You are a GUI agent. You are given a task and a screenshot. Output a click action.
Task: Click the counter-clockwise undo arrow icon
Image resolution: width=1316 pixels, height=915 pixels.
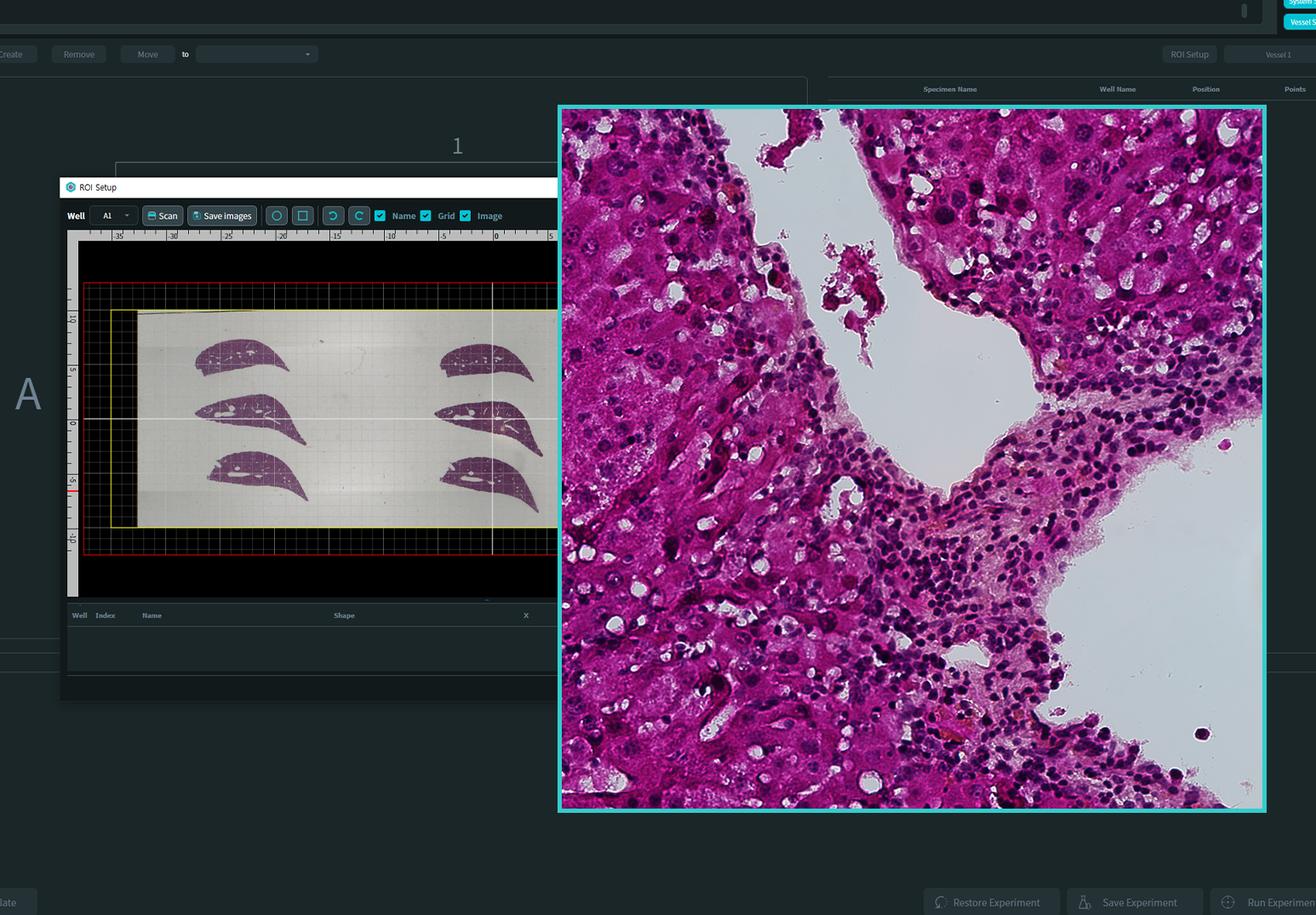333,216
